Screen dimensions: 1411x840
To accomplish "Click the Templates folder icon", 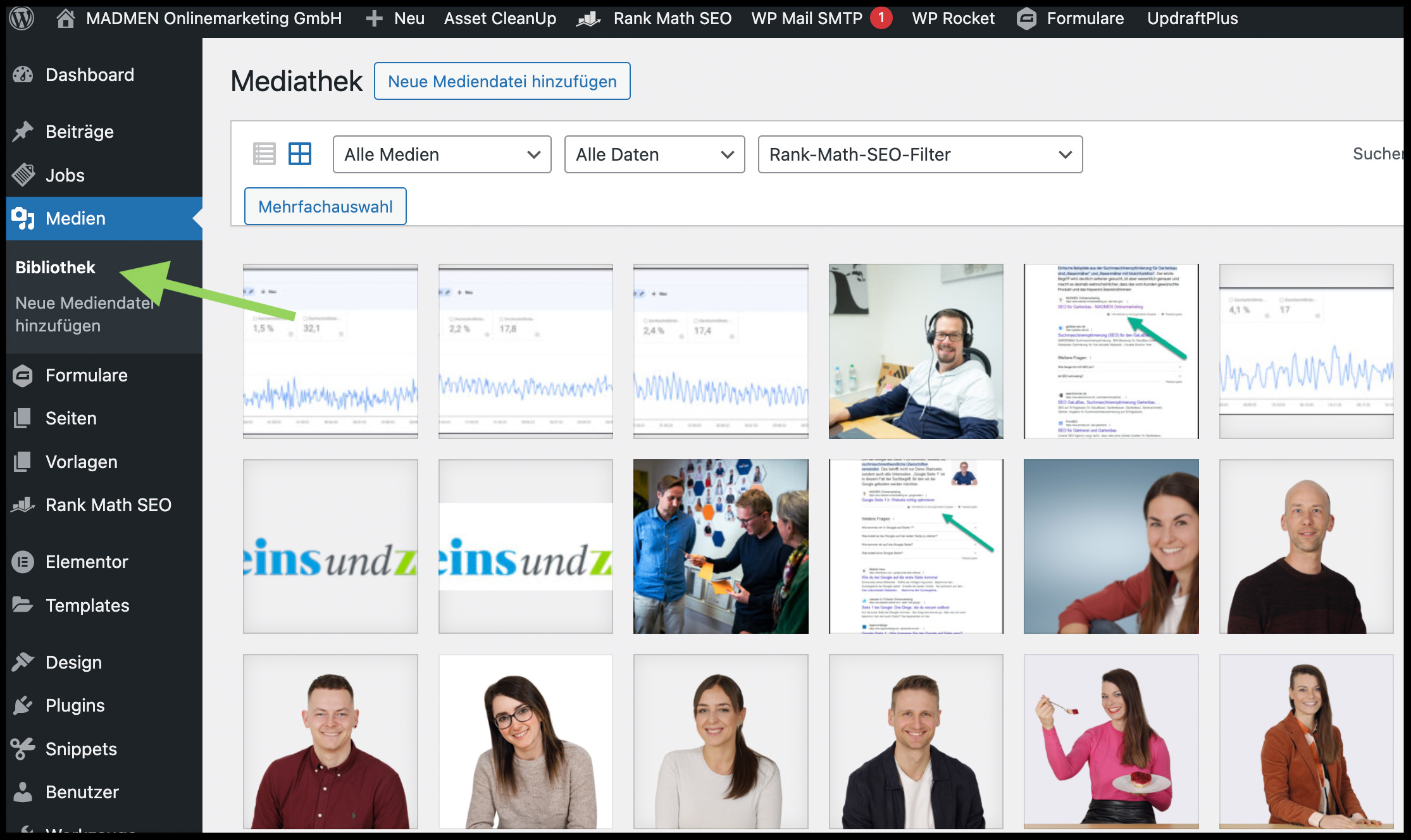I will pyautogui.click(x=23, y=605).
